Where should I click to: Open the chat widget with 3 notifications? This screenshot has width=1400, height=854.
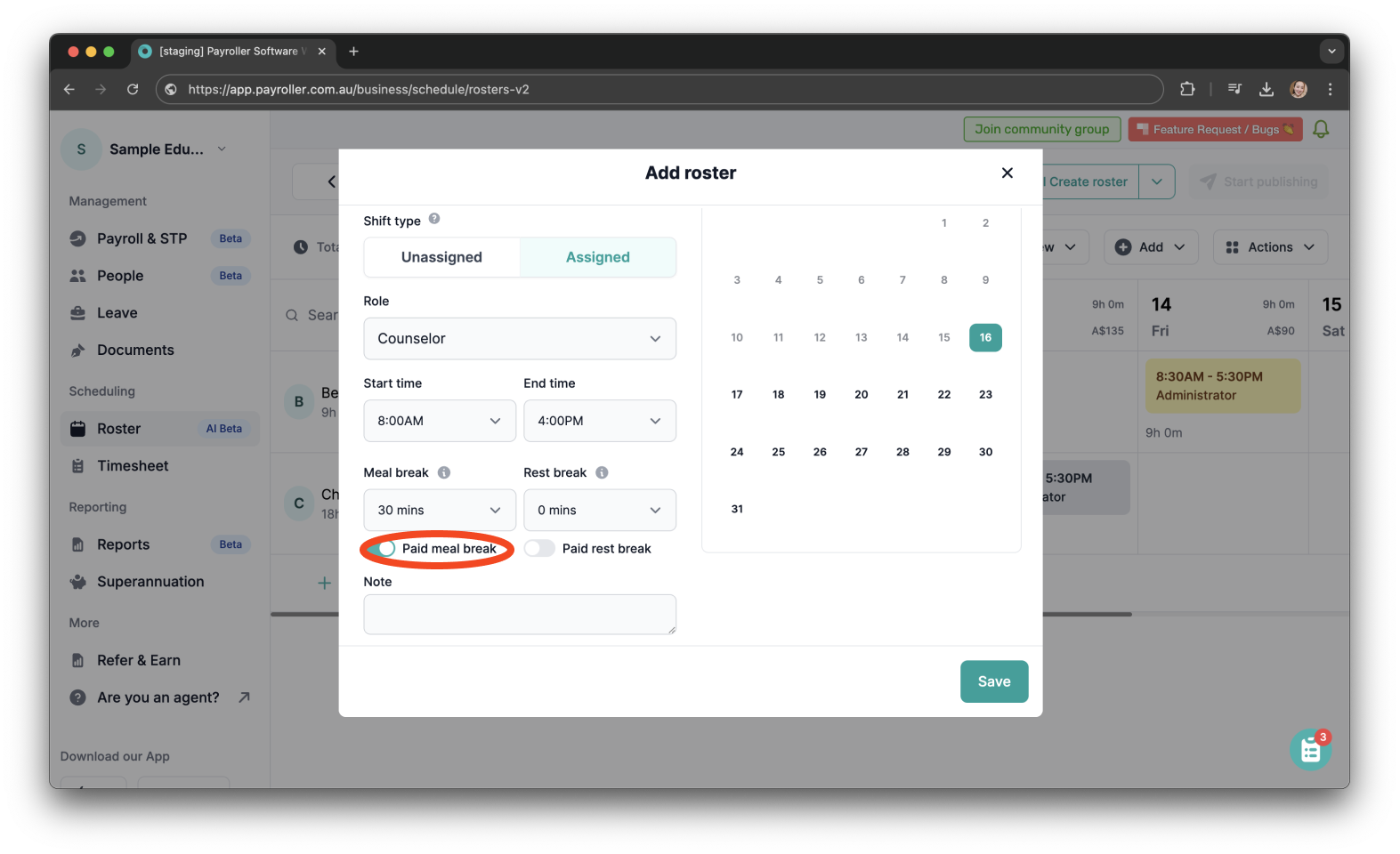coord(1310,750)
